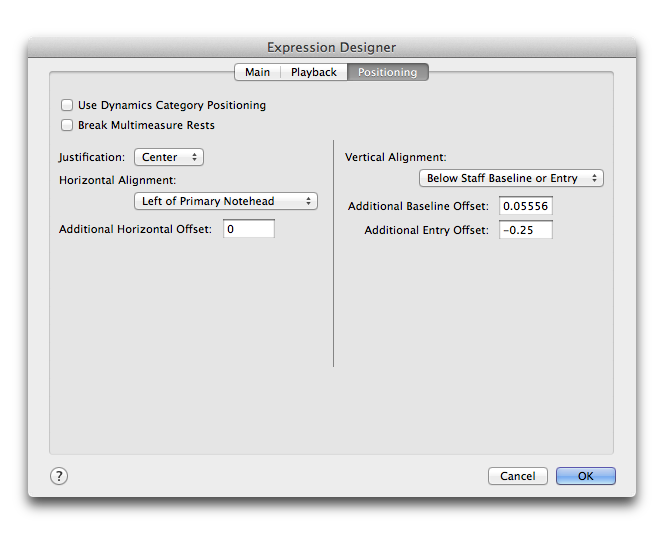Expand the Vertical Alignment dropdown
This screenshot has height=533, width=664.
click(x=511, y=178)
